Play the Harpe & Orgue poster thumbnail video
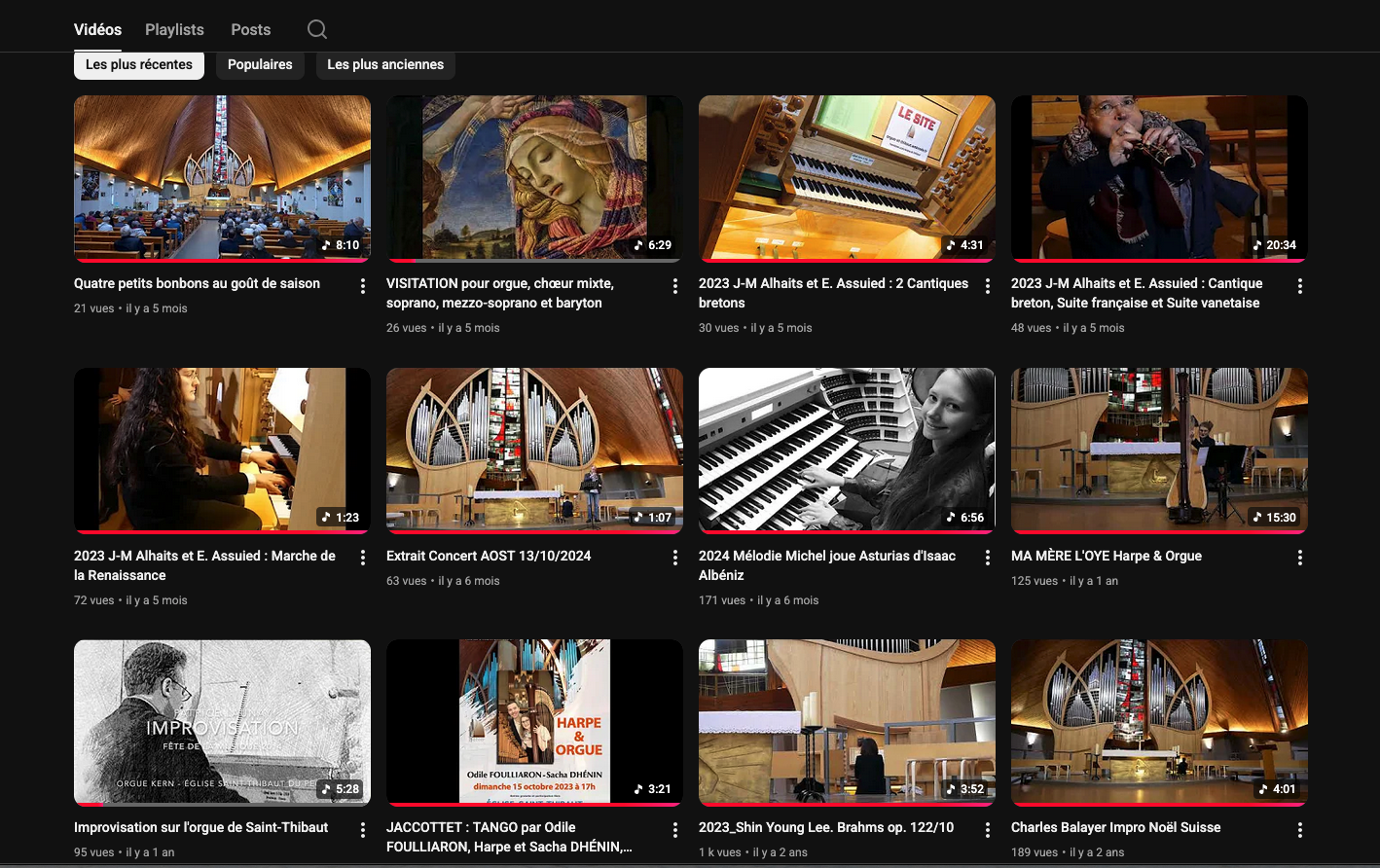Viewport: 1380px width, 868px height. coord(534,720)
